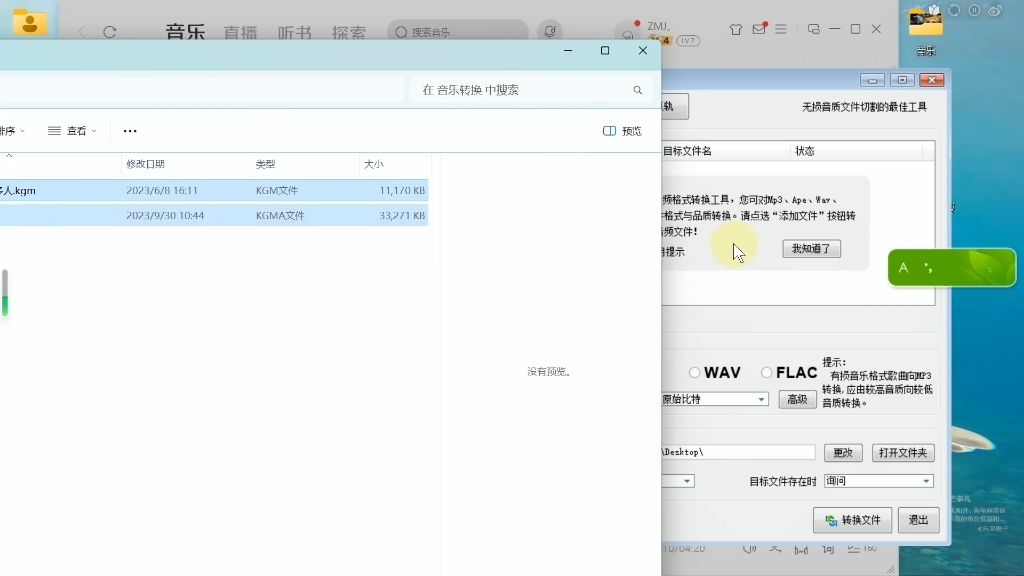Click the See more (…) icon in Explorer toolbar
This screenshot has width=1024, height=576.
pos(130,131)
